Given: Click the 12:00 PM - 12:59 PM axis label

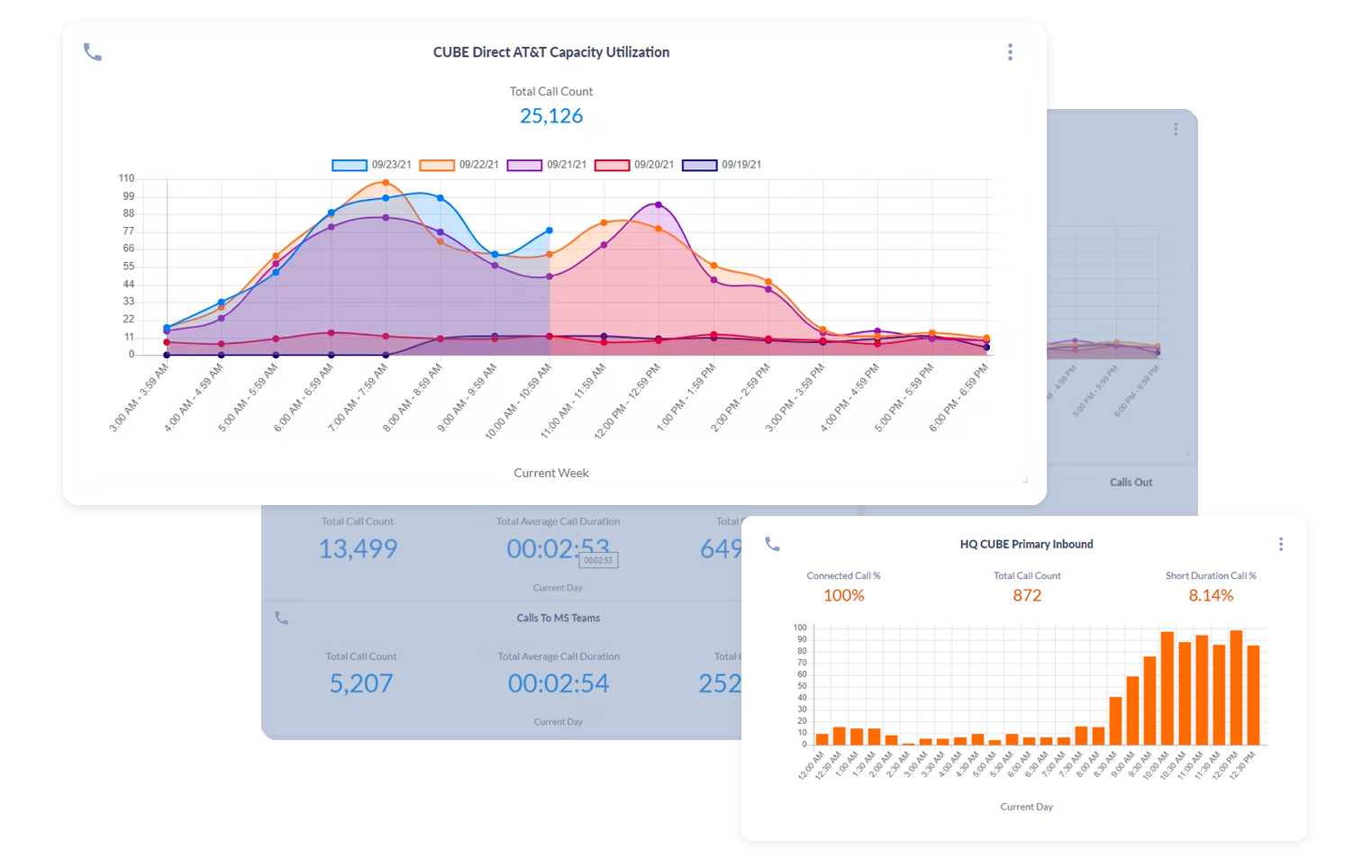Looking at the screenshot, I should 627,401.
